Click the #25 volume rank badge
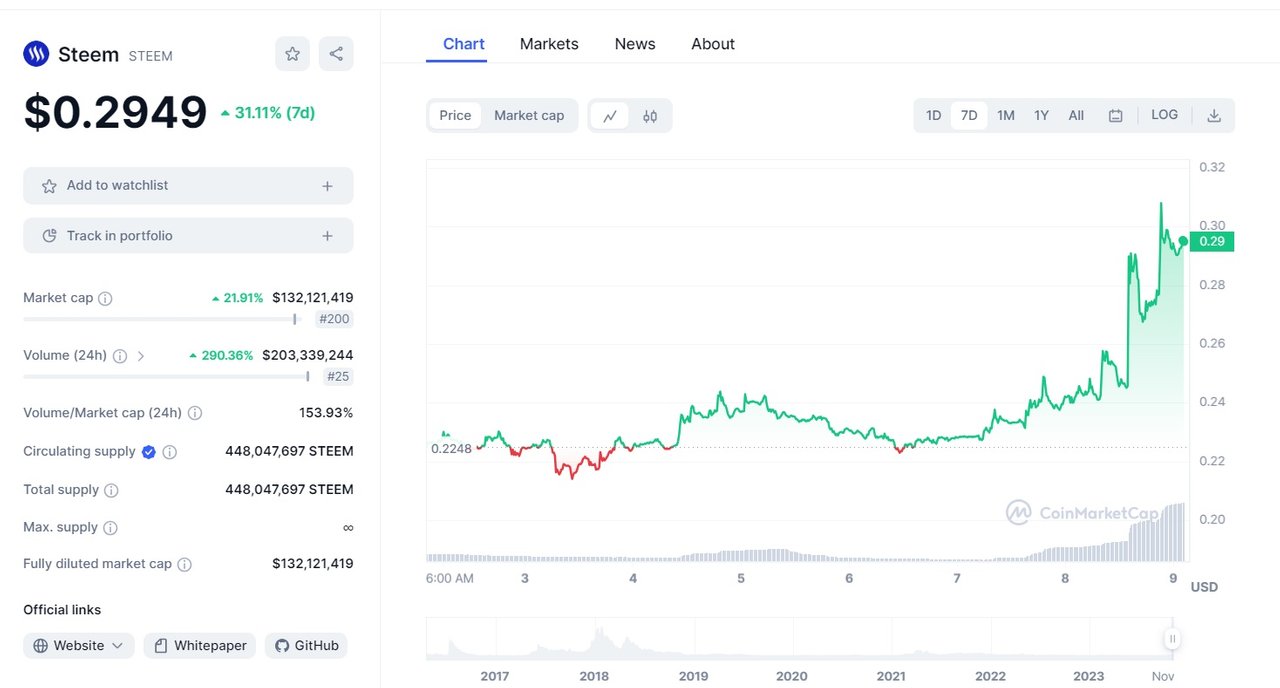The image size is (1280, 688). click(x=339, y=377)
